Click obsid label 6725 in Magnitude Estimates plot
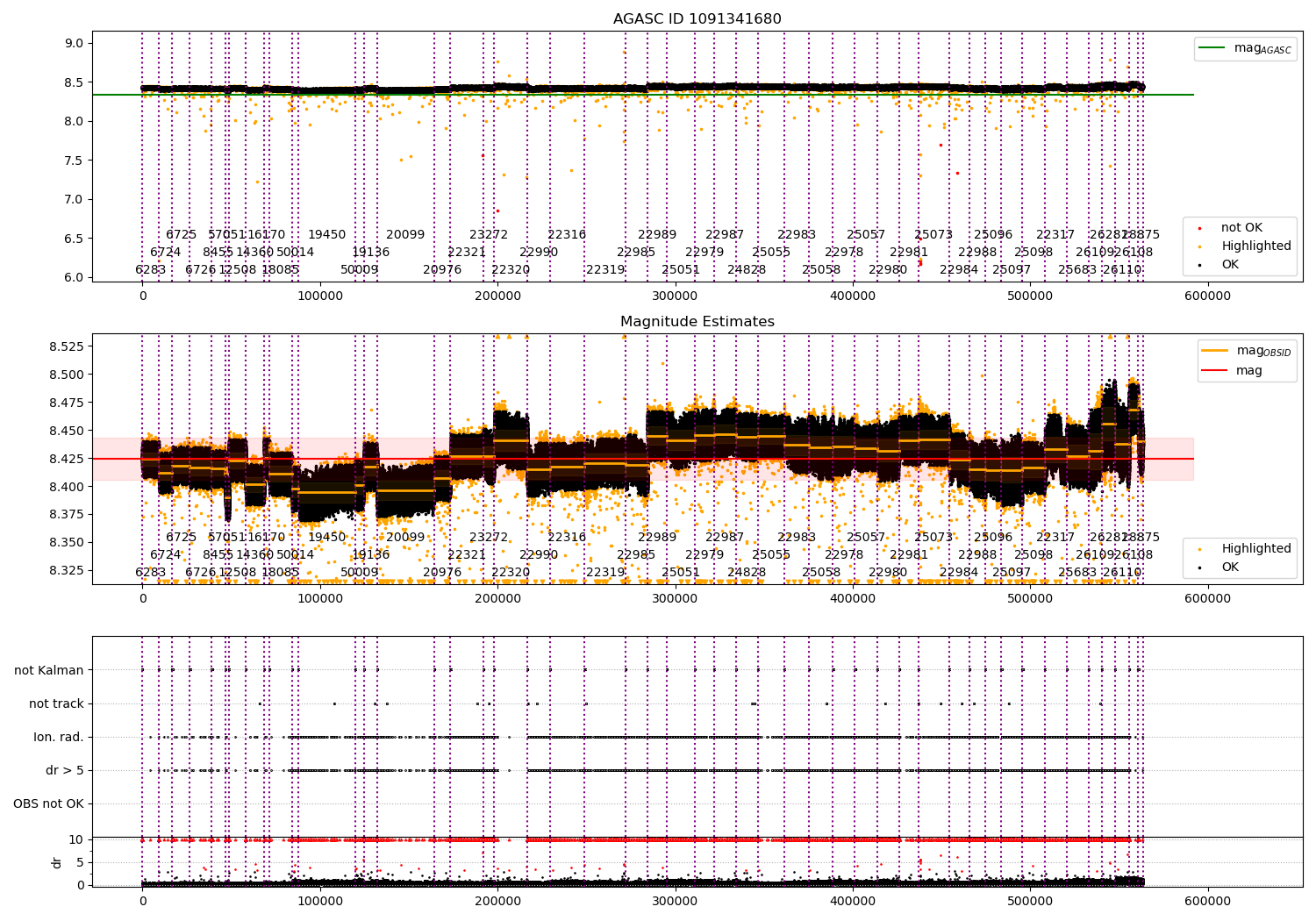The image size is (1316, 921). click(182, 538)
